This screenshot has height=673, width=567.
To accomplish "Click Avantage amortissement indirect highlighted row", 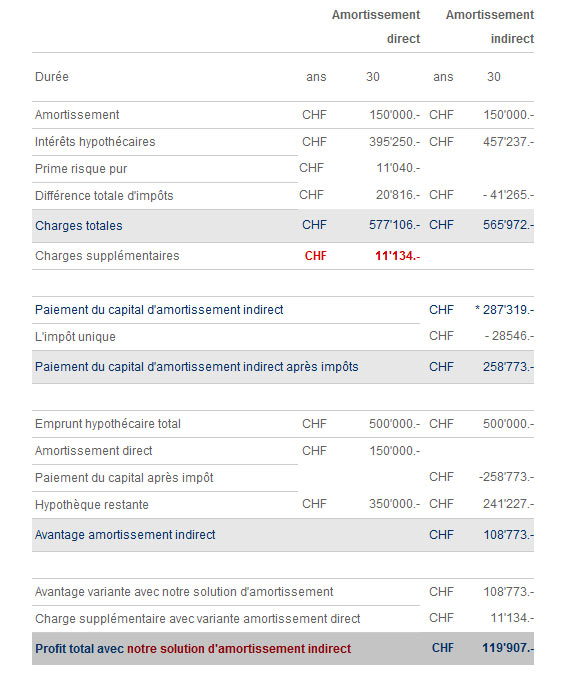I will pyautogui.click(x=283, y=535).
